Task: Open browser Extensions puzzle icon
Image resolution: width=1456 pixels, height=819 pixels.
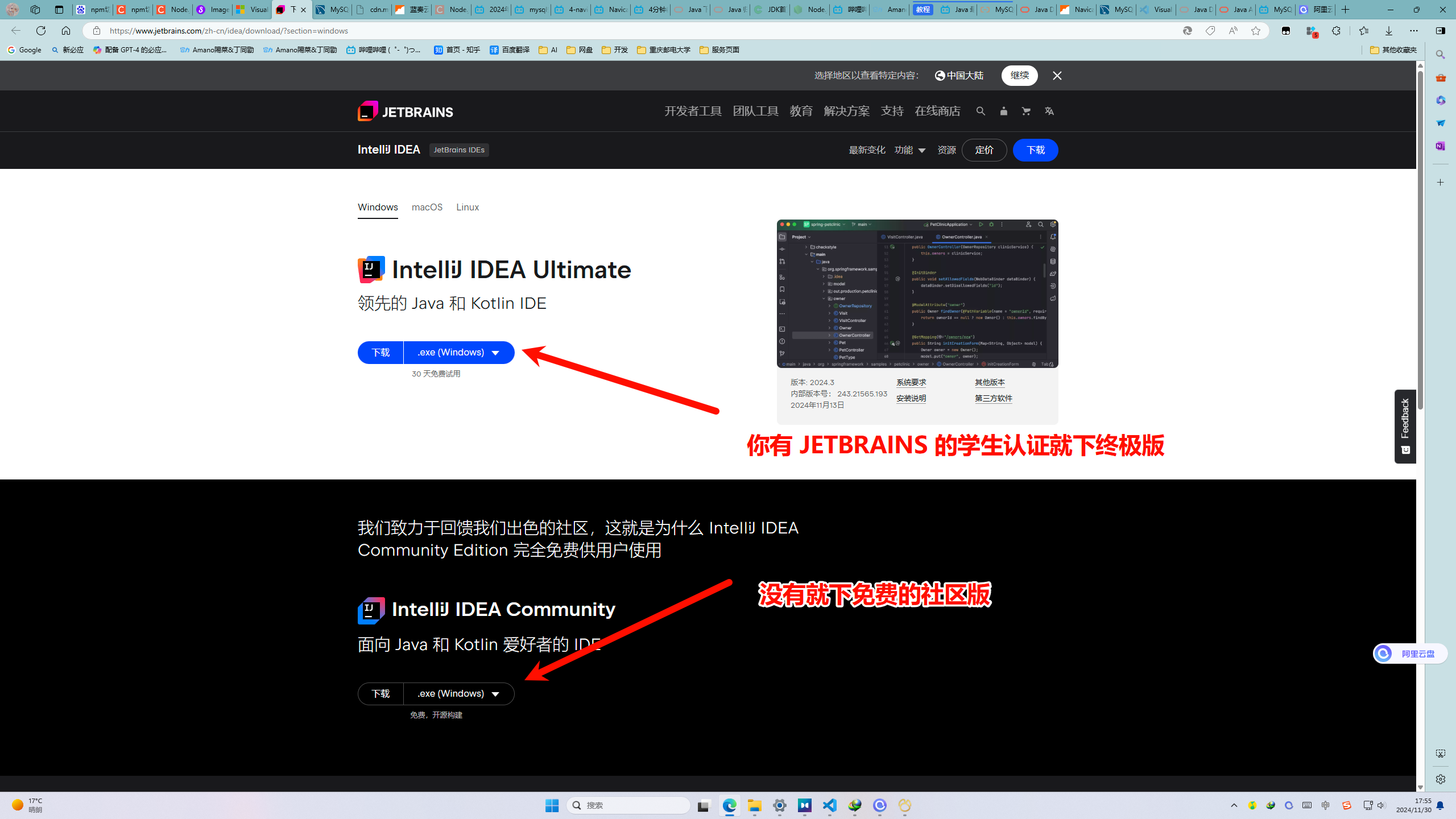Action: 1336,31
